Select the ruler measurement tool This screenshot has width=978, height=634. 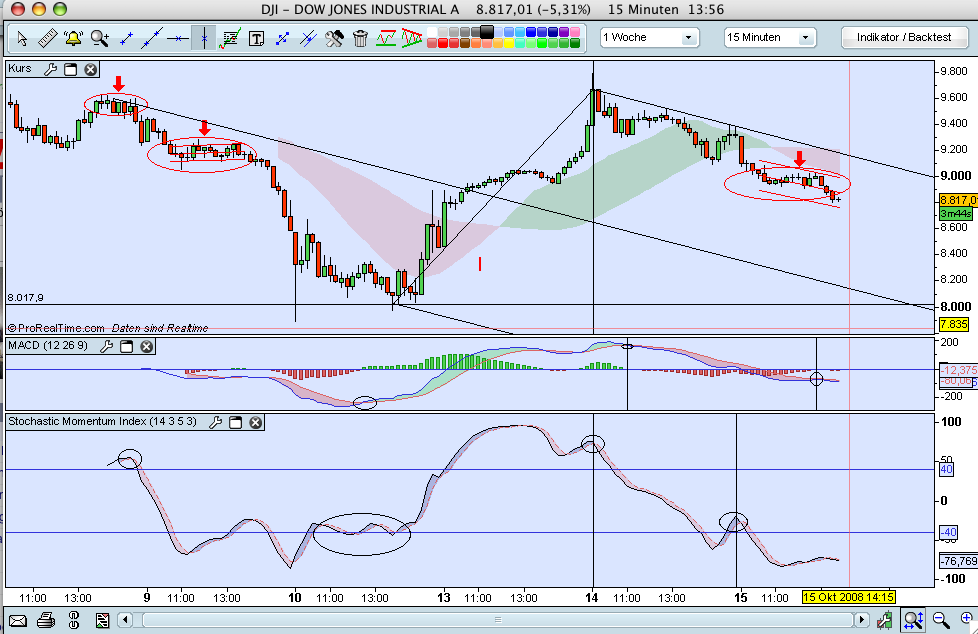coord(47,39)
